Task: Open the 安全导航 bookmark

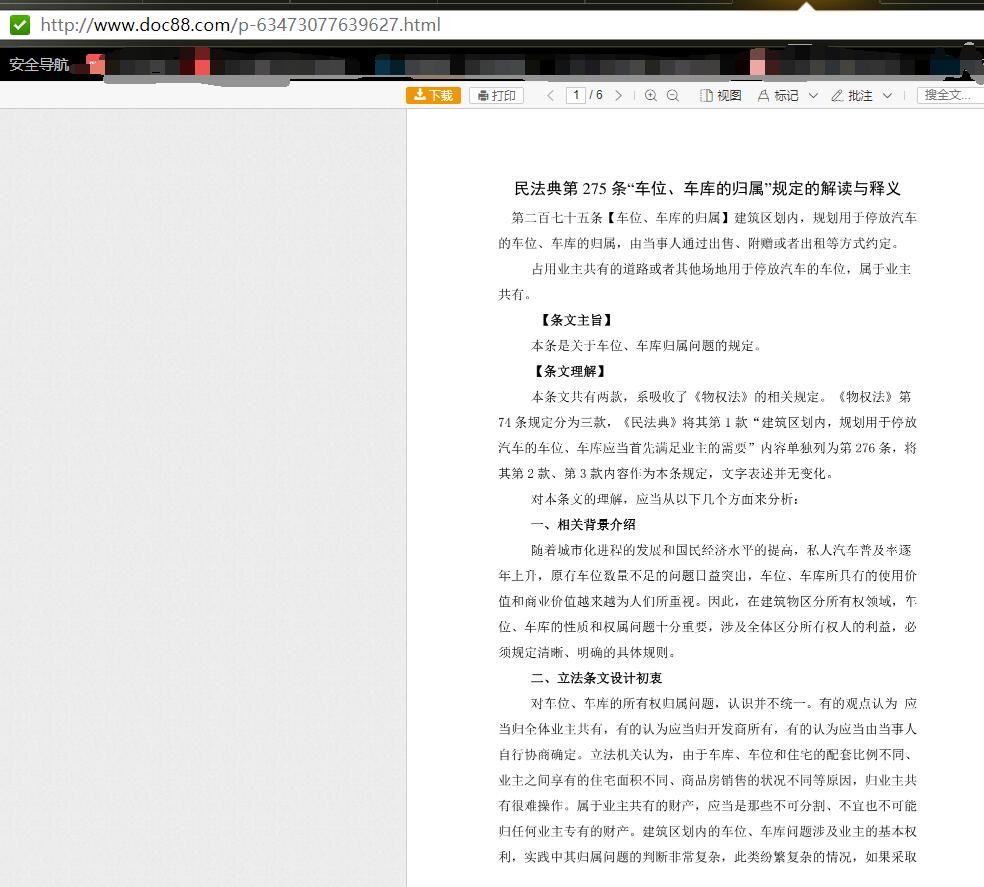Action: click(39, 65)
